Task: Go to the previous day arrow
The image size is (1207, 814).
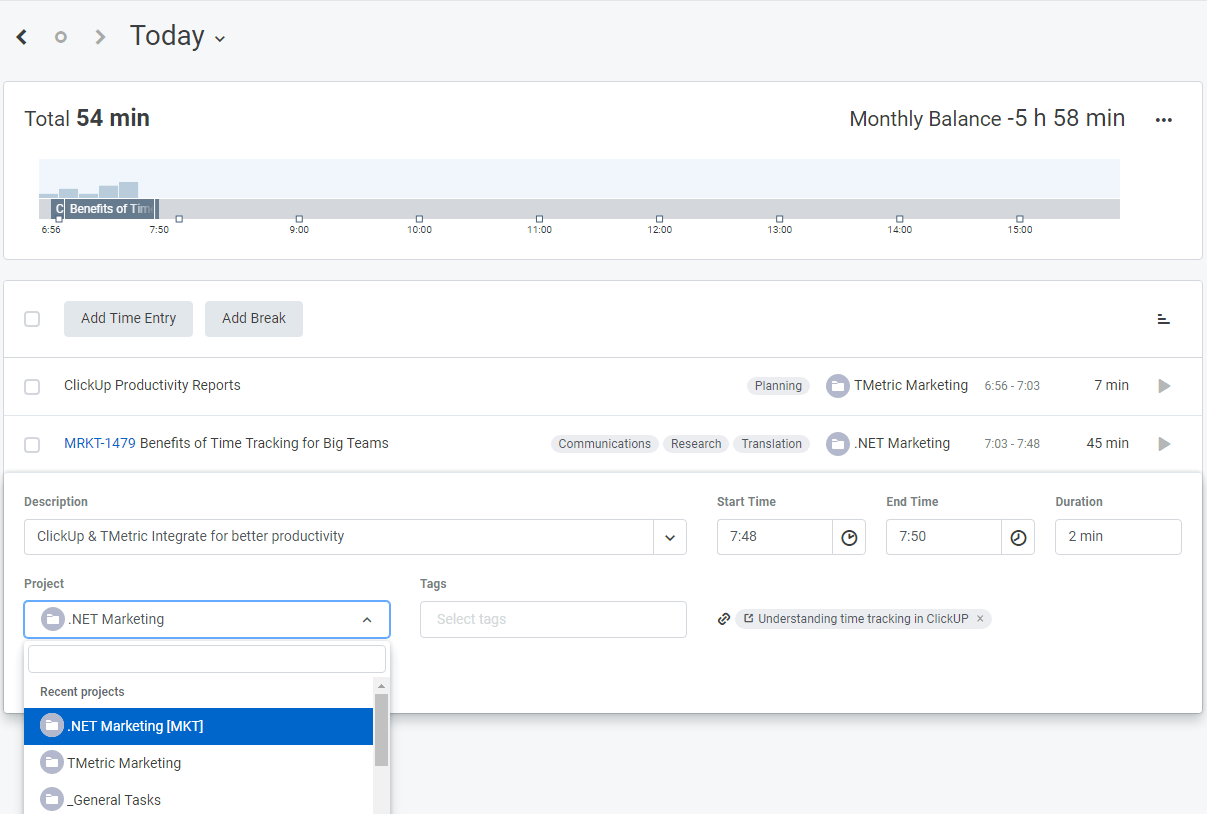Action: point(22,37)
